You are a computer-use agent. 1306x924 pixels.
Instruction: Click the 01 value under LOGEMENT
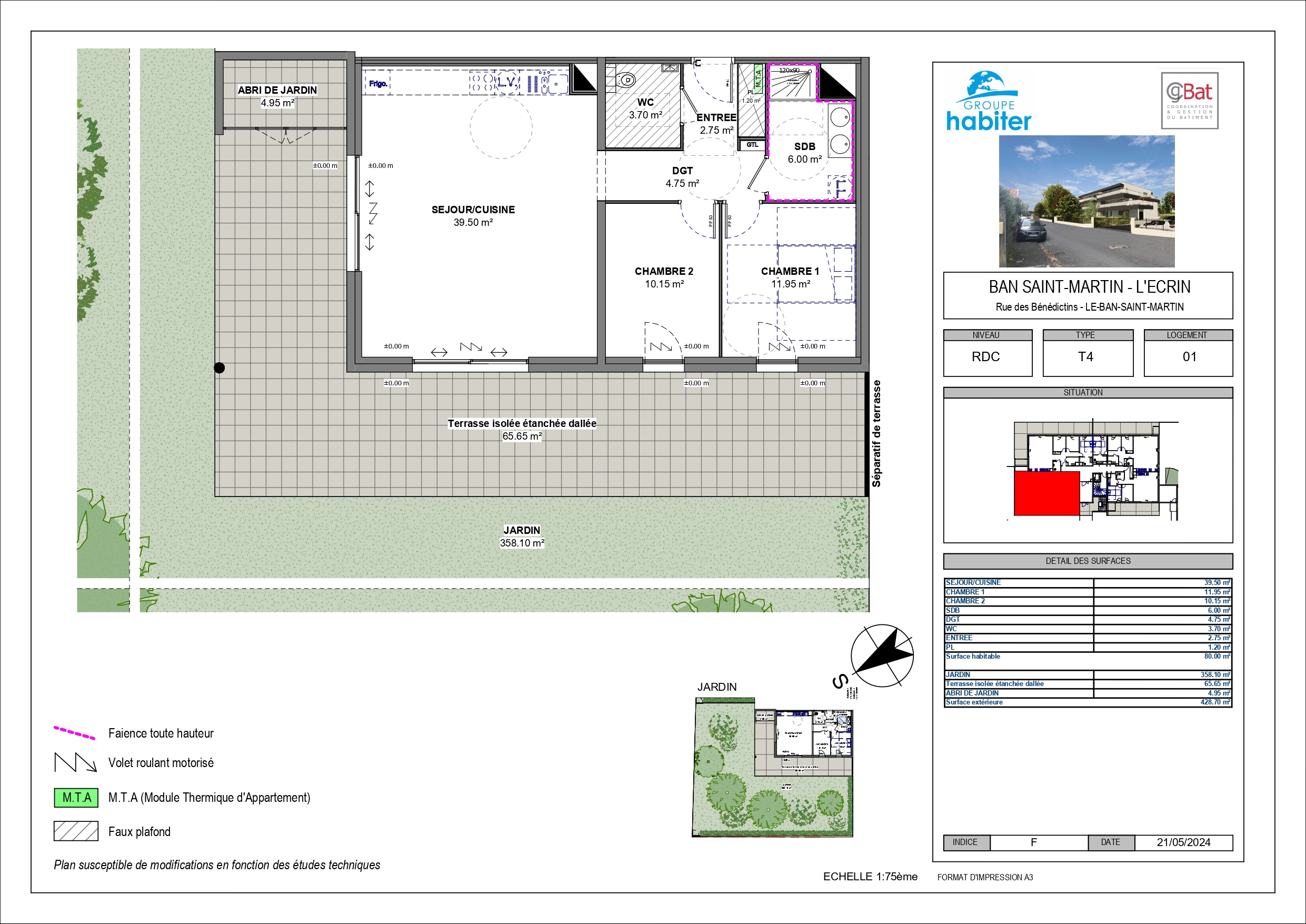click(x=1189, y=357)
